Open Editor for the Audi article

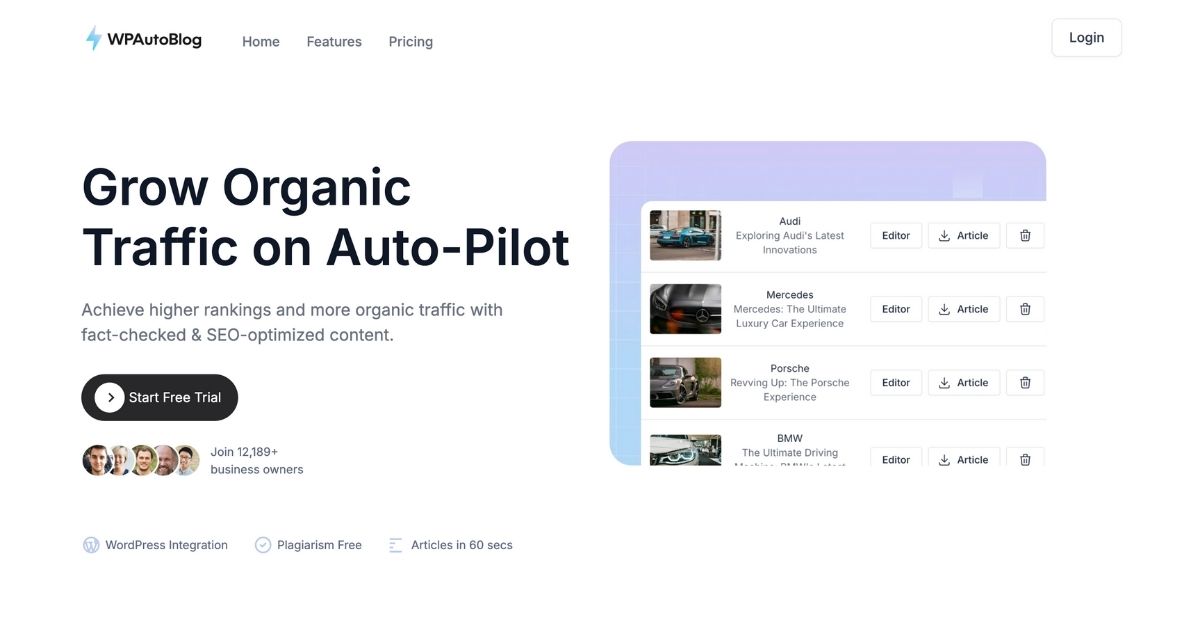896,236
